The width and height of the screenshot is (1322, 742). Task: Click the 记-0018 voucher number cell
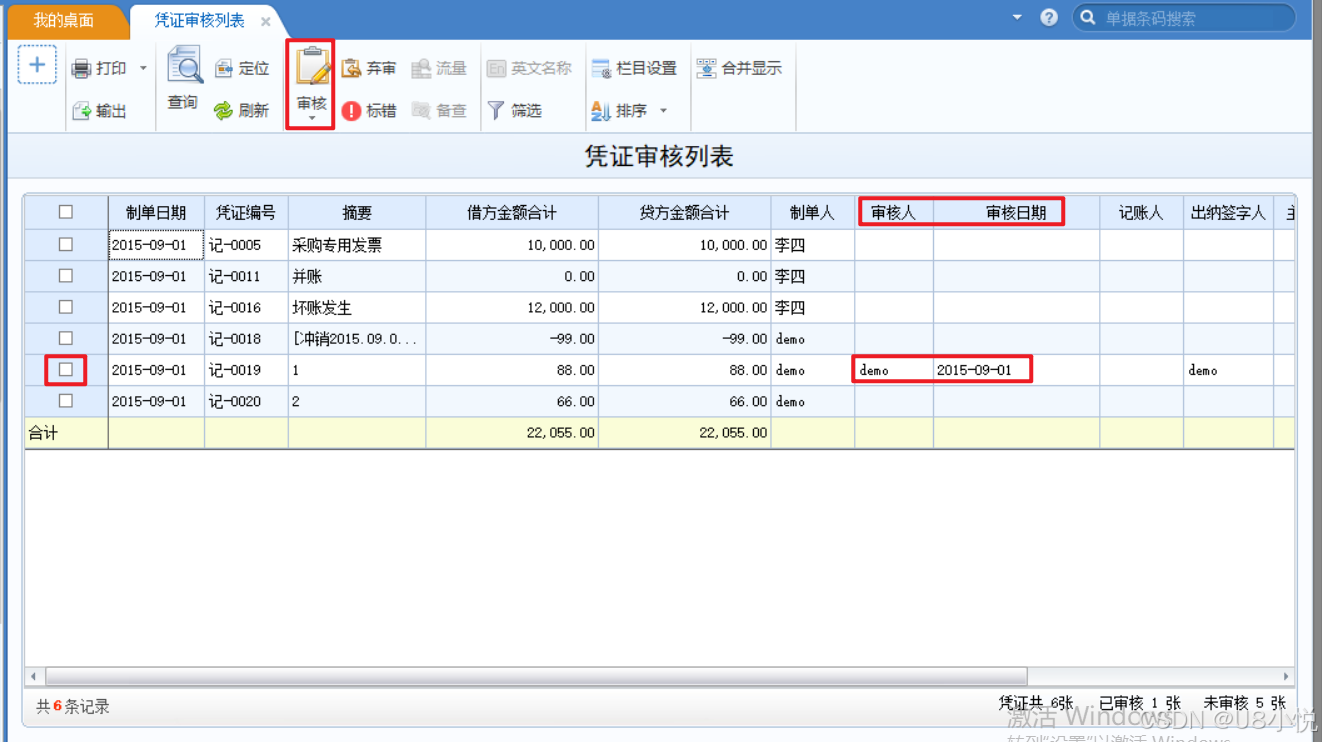246,339
